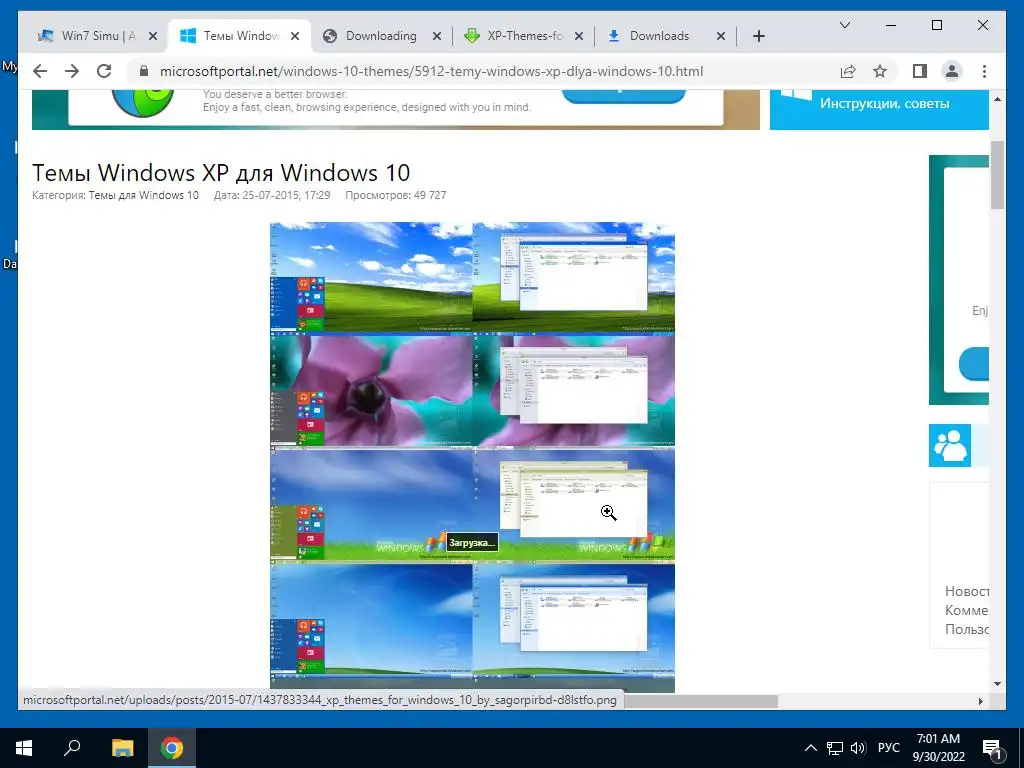Show hidden system tray icons
Image resolution: width=1024 pixels, height=768 pixels.
click(810, 748)
